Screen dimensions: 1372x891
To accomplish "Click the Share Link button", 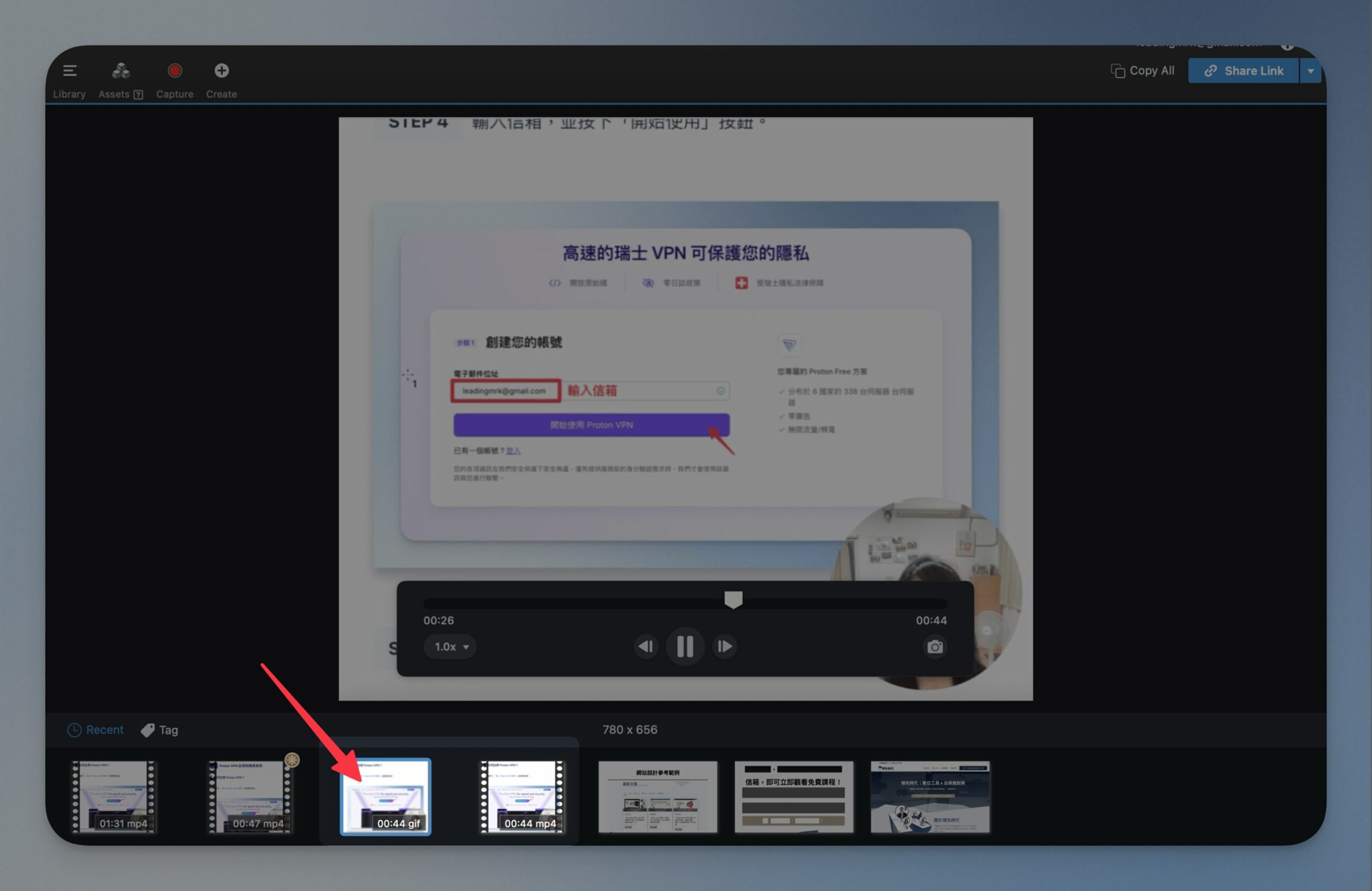I will [x=1243, y=71].
